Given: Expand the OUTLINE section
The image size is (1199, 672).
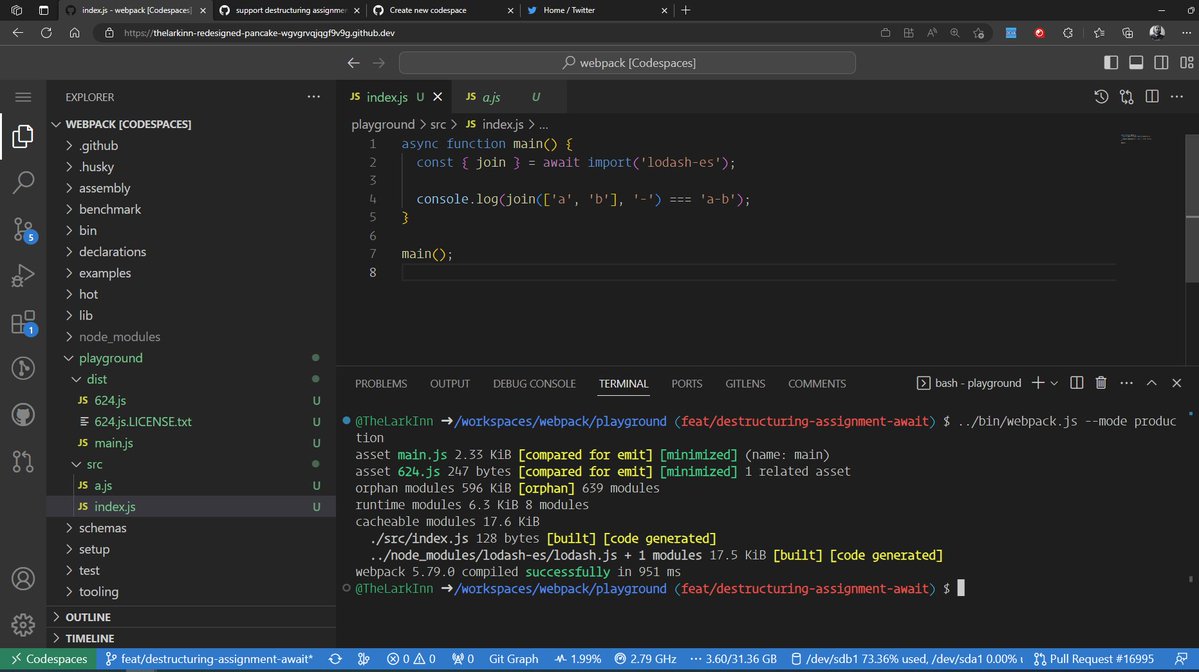Looking at the screenshot, I should point(191,617).
